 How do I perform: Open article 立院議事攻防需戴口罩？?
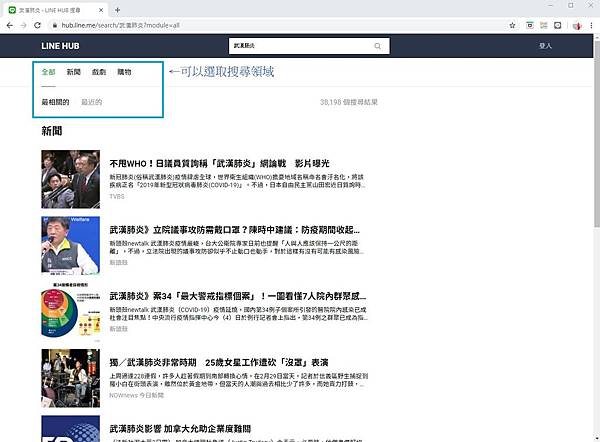tap(235, 230)
